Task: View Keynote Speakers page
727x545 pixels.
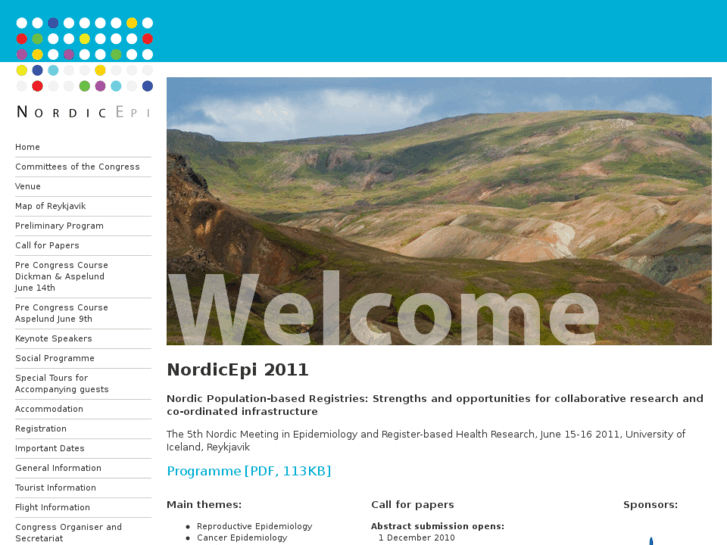Action: point(53,339)
